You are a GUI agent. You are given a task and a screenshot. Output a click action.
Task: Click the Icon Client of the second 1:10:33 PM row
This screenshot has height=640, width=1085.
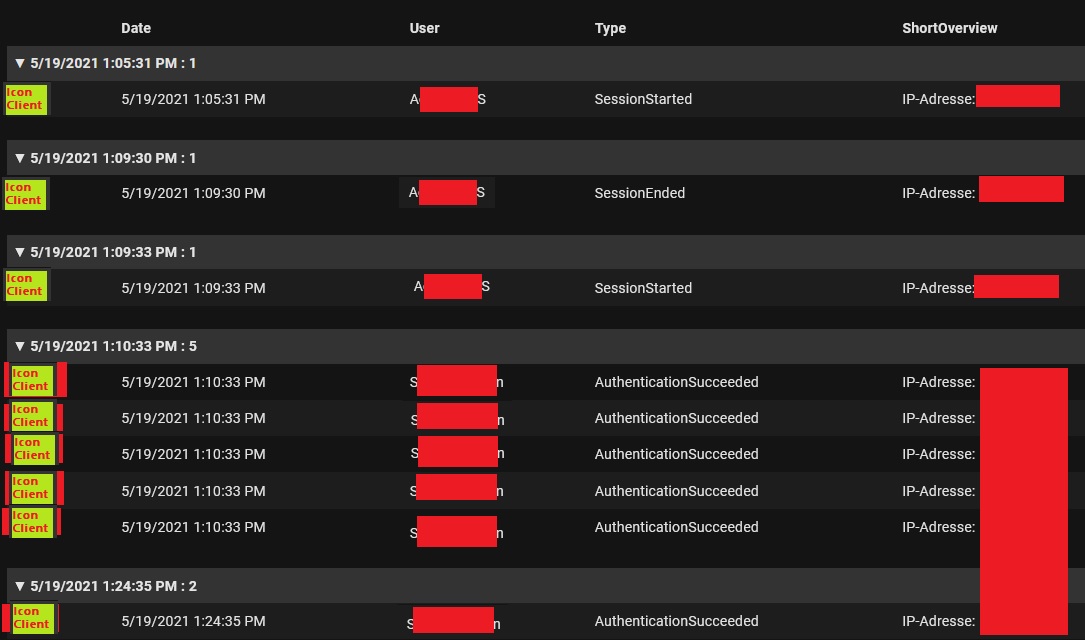pos(32,416)
